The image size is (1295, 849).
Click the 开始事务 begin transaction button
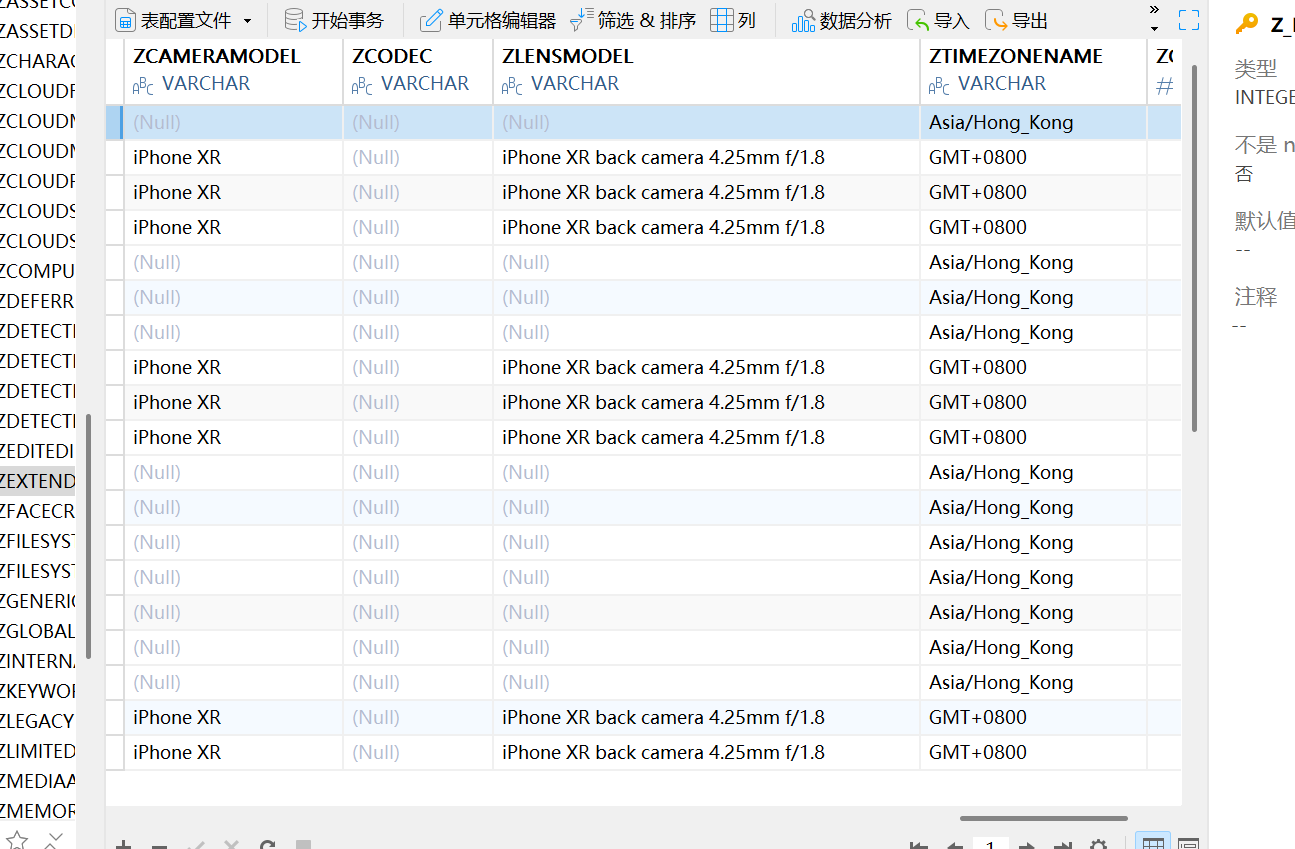coord(333,20)
